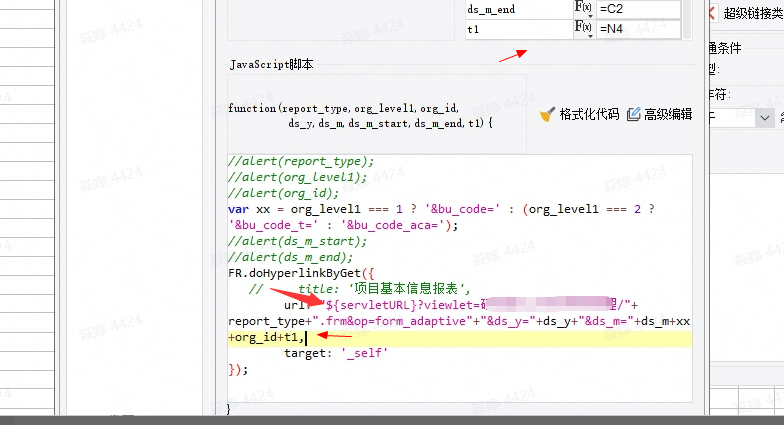Expand the operator combo box in right panel

765,117
